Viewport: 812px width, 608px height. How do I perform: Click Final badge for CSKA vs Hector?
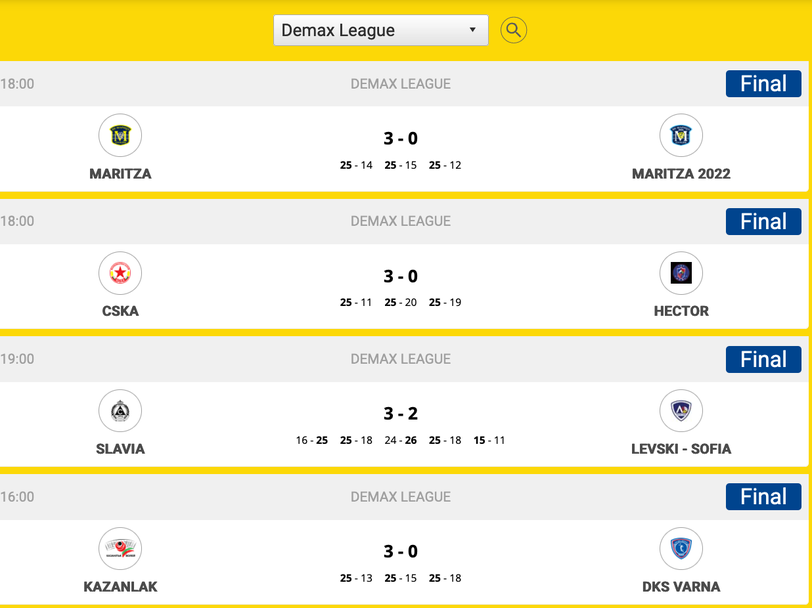763,222
